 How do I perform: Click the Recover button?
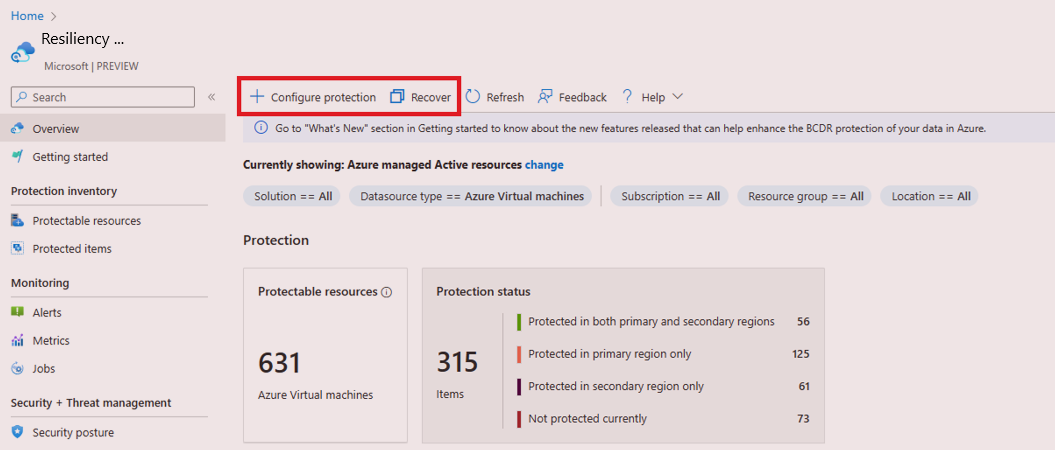(x=421, y=97)
